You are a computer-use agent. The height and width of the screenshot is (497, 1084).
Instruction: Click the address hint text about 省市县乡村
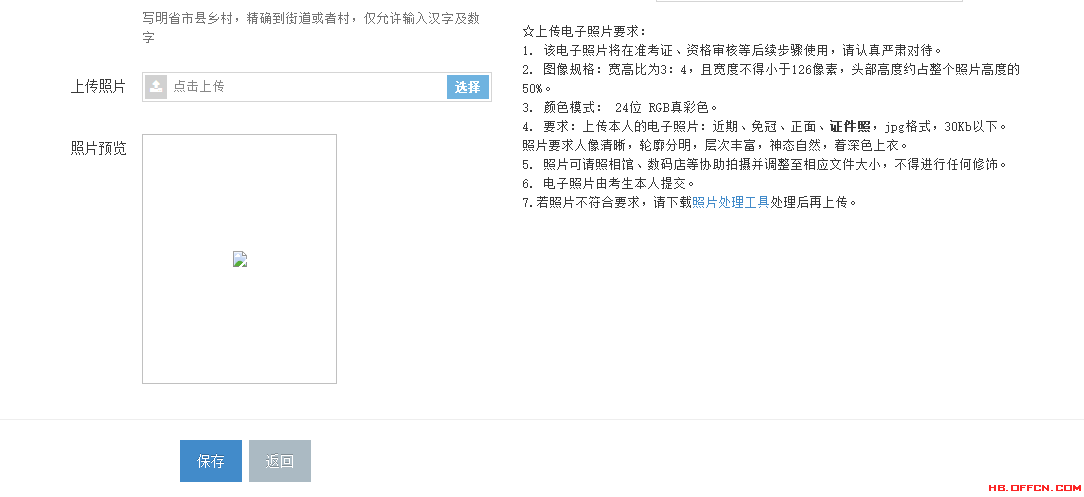pyautogui.click(x=311, y=28)
